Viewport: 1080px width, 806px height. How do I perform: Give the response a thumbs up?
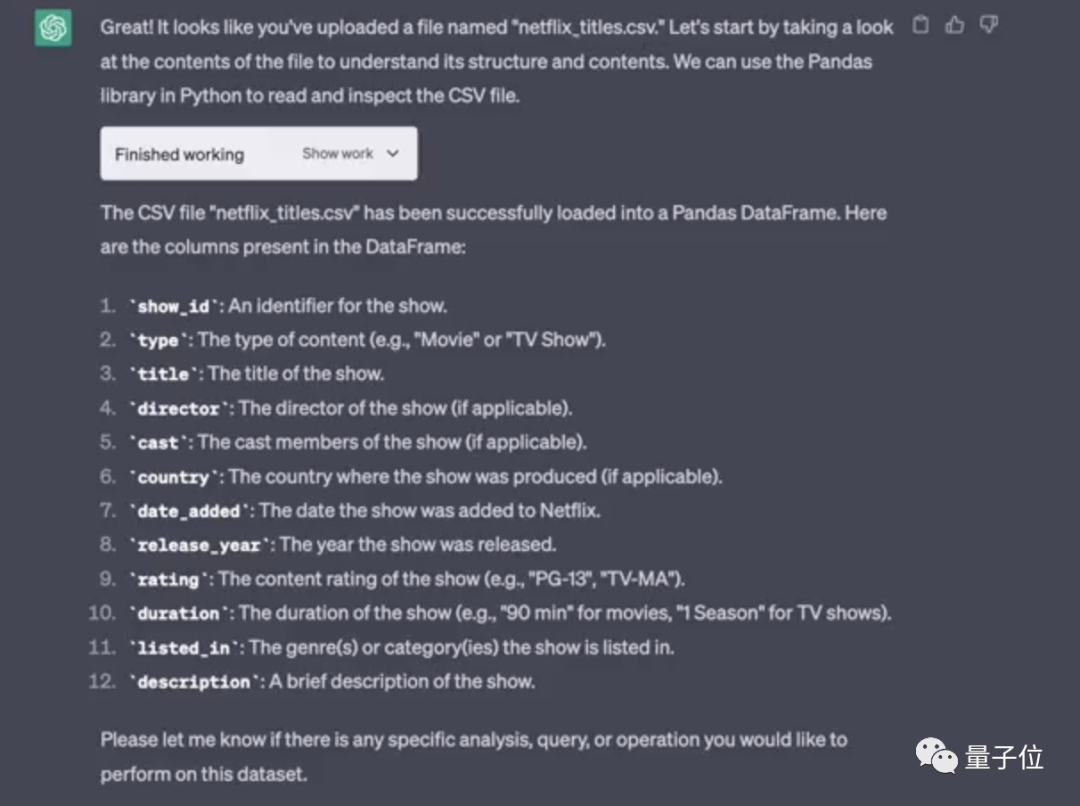pyautogui.click(x=955, y=25)
